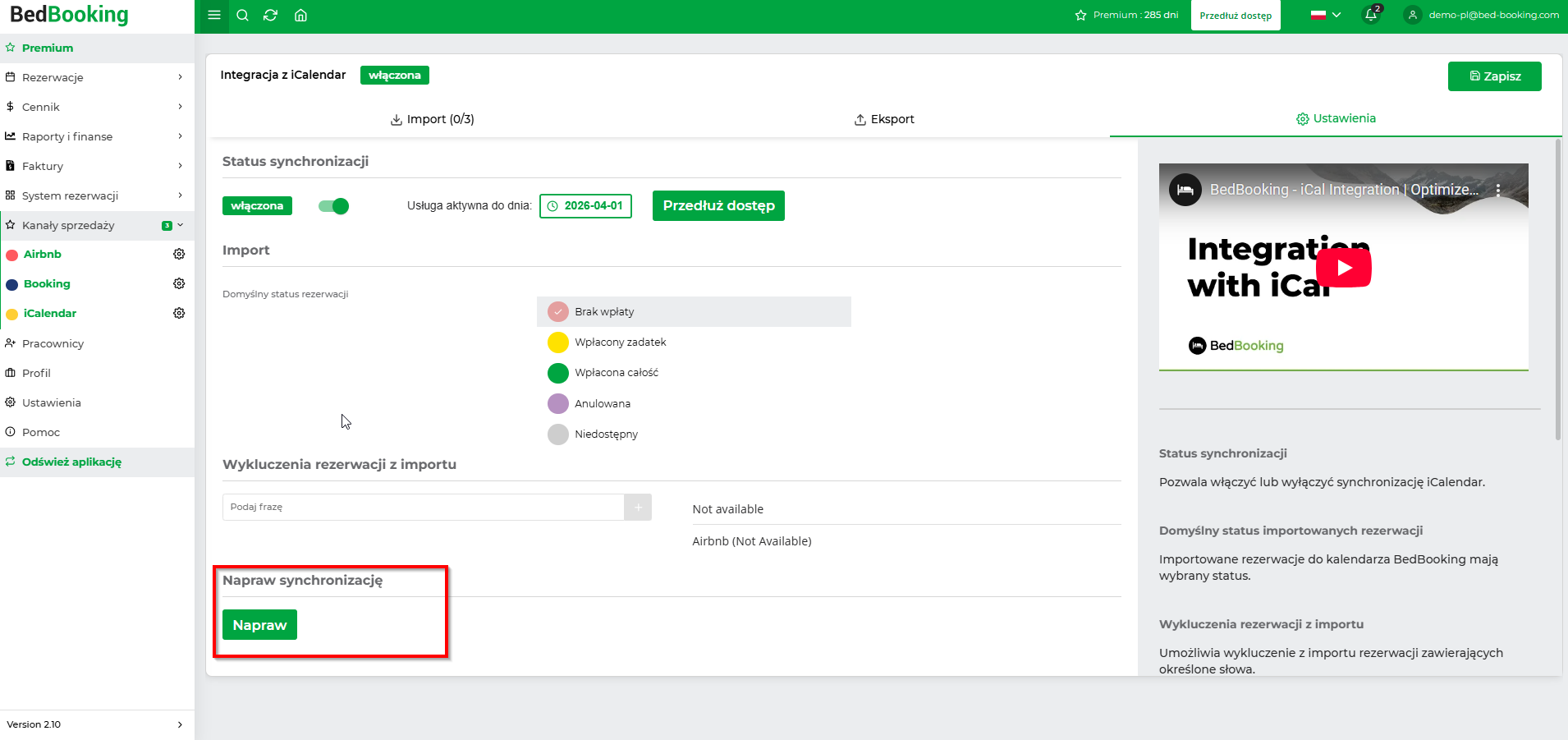Image resolution: width=1568 pixels, height=740 pixels.
Task: Click the hamburger menu icon
Action: 214,15
